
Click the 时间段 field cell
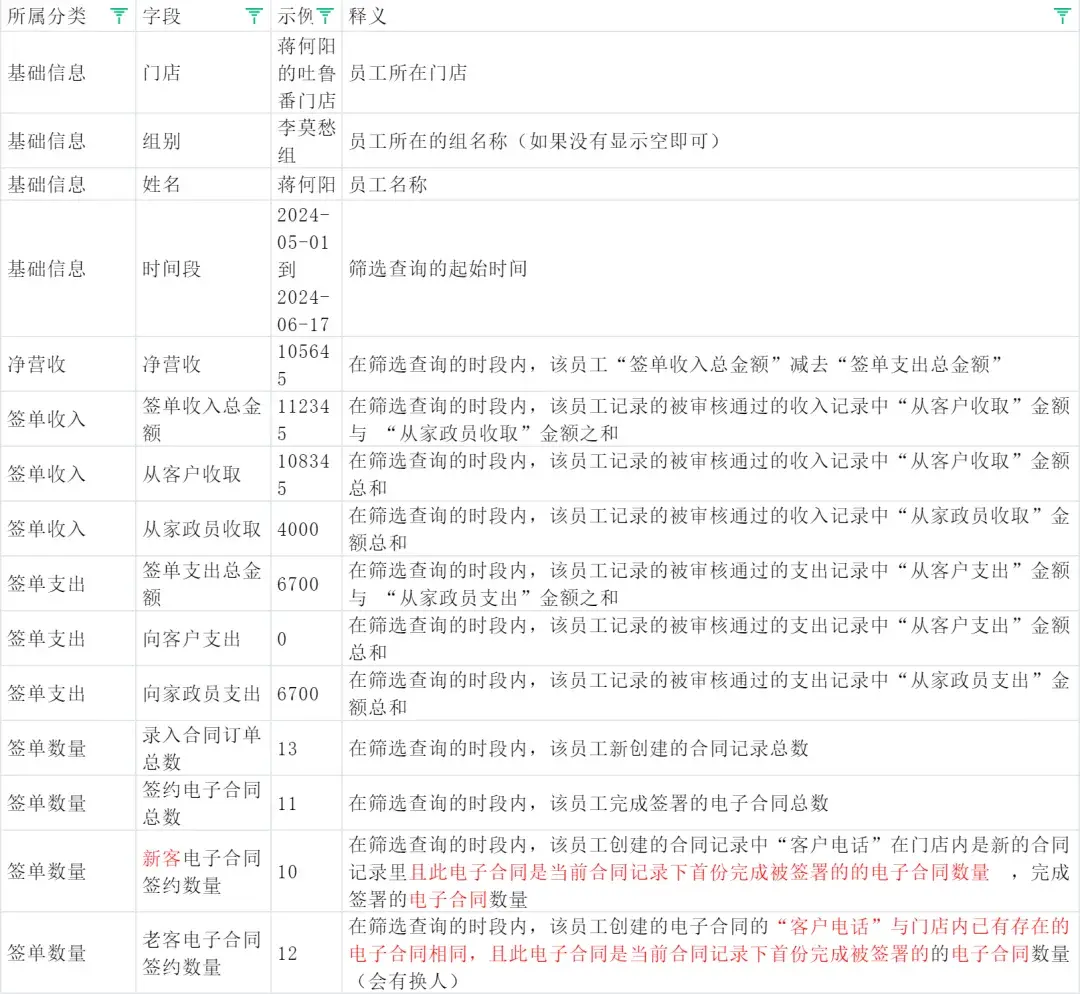click(168, 267)
